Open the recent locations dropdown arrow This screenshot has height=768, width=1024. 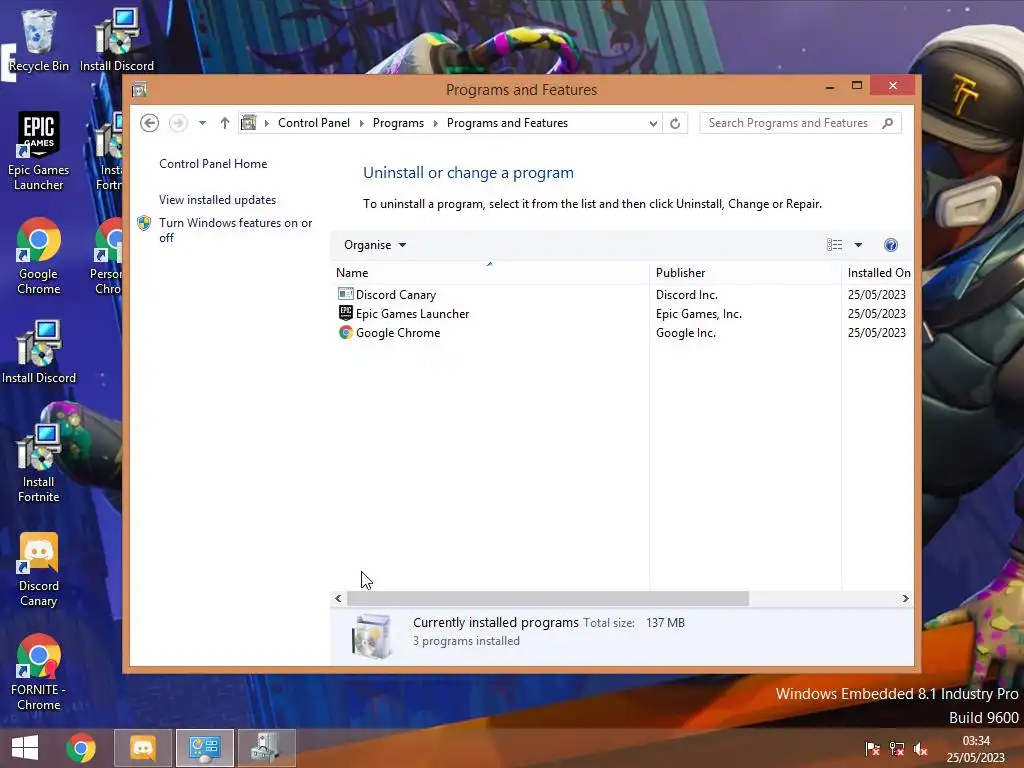[202, 123]
